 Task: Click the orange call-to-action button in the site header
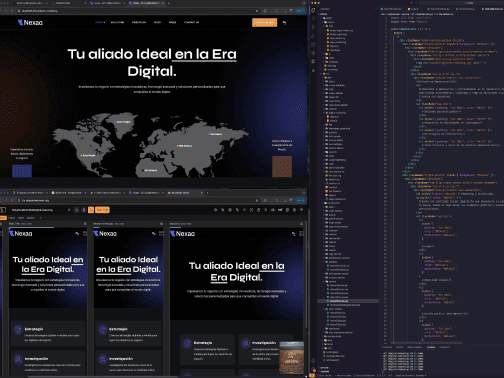tap(264, 22)
